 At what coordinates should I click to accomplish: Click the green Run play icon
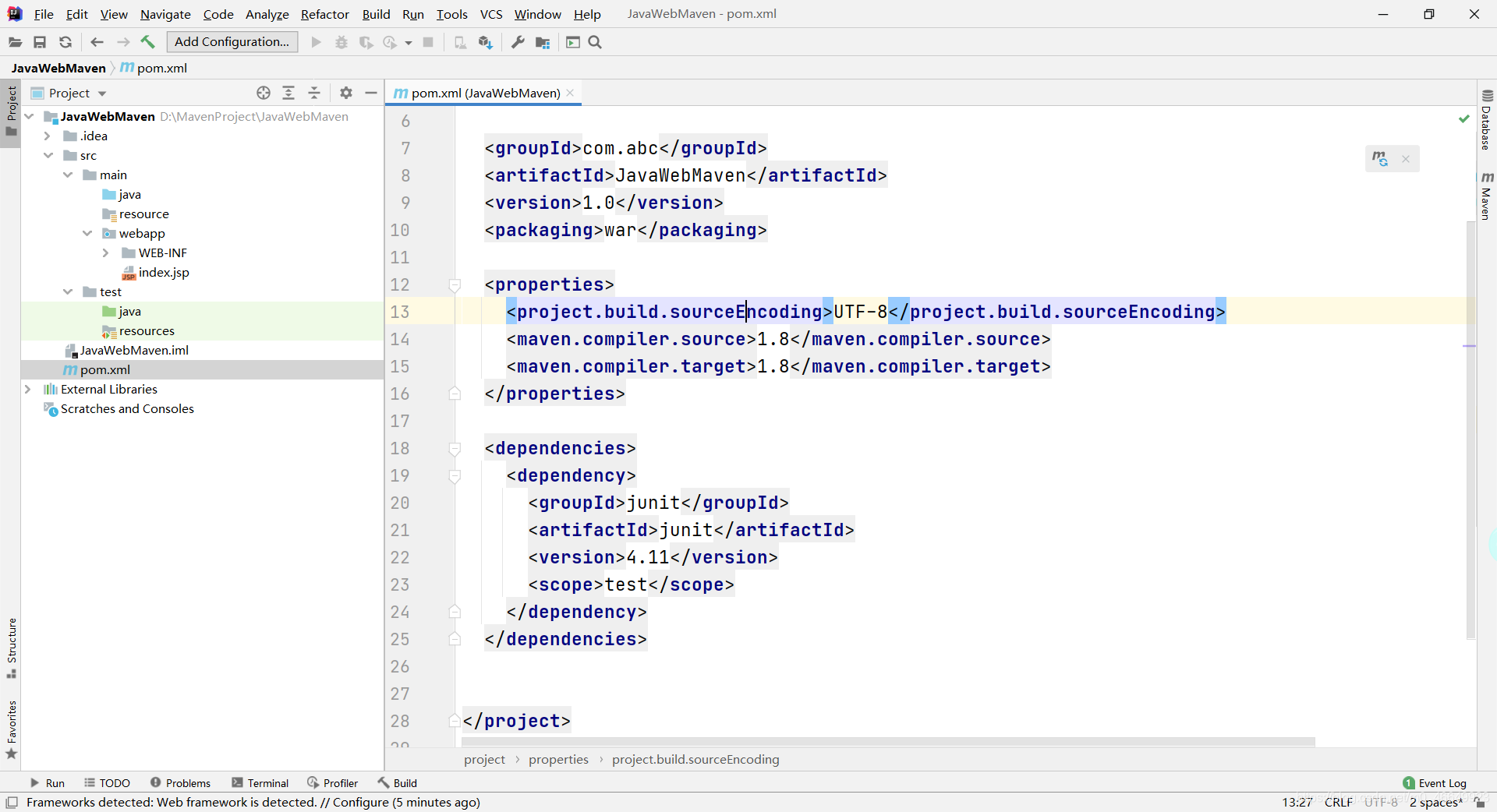[316, 42]
